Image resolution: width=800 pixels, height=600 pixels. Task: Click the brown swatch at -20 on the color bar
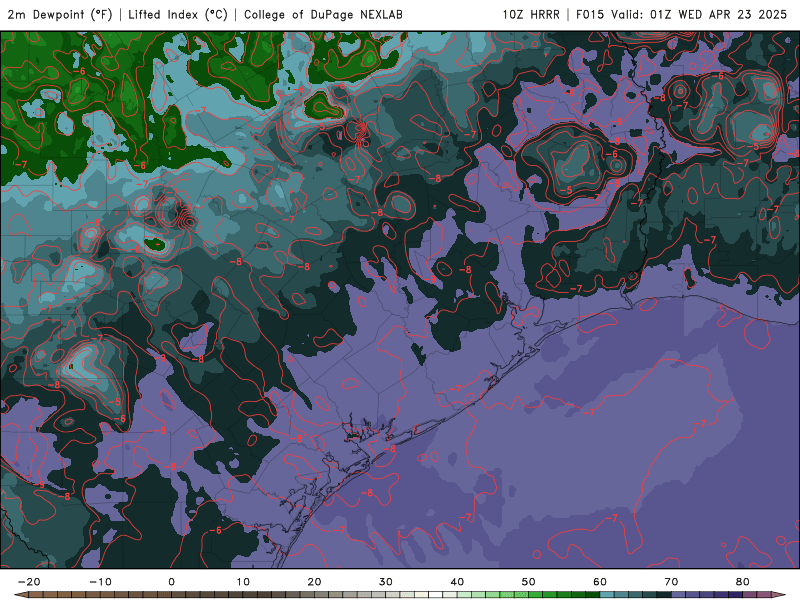click(x=36, y=595)
